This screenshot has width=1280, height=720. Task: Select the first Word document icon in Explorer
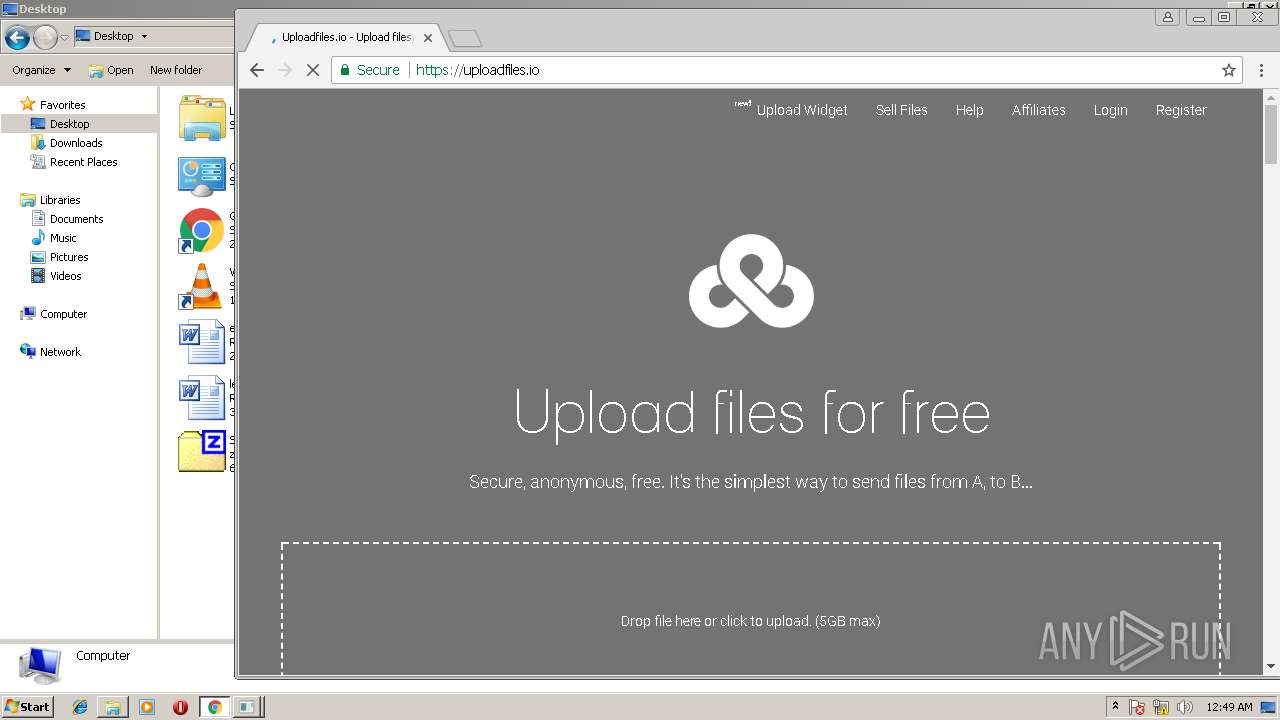[x=201, y=343]
